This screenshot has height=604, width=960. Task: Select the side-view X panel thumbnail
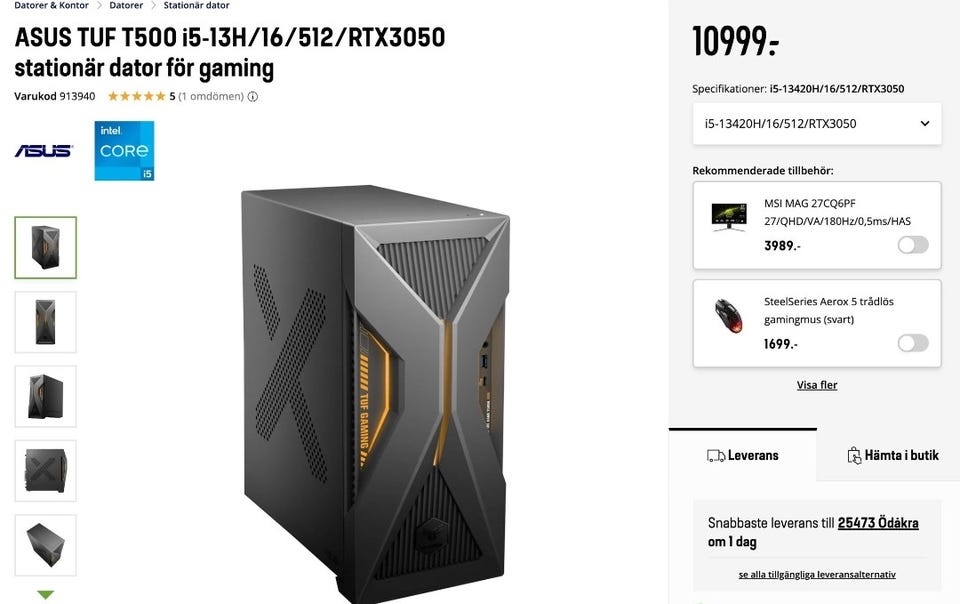point(46,471)
